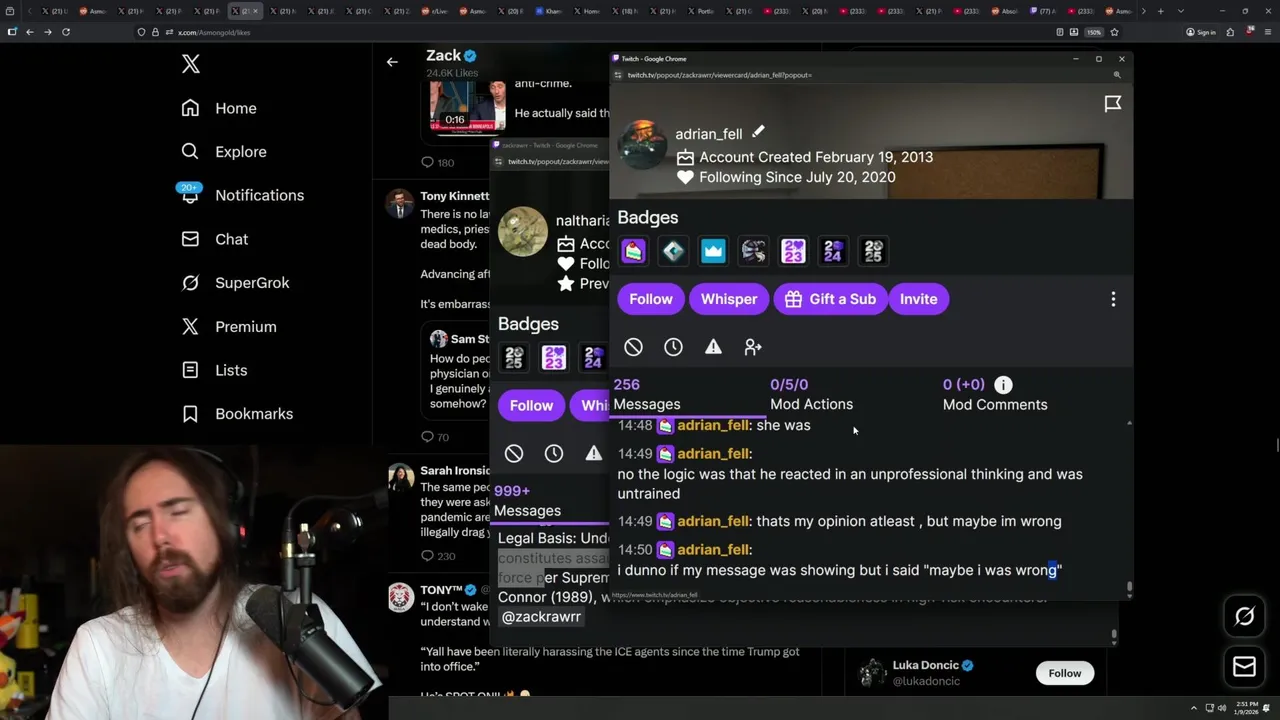Click the reply icon showing 70 comments

click(x=427, y=437)
